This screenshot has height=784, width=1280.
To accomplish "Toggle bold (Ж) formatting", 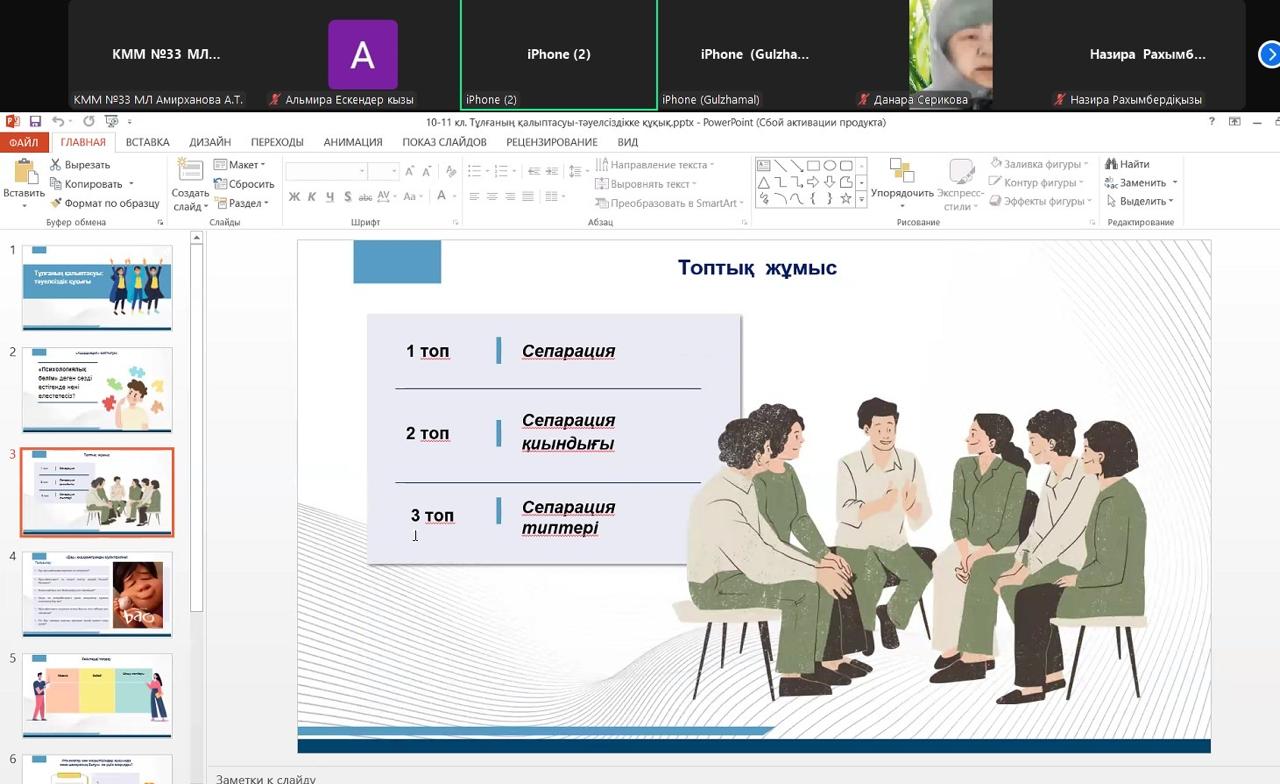I will pyautogui.click(x=294, y=197).
